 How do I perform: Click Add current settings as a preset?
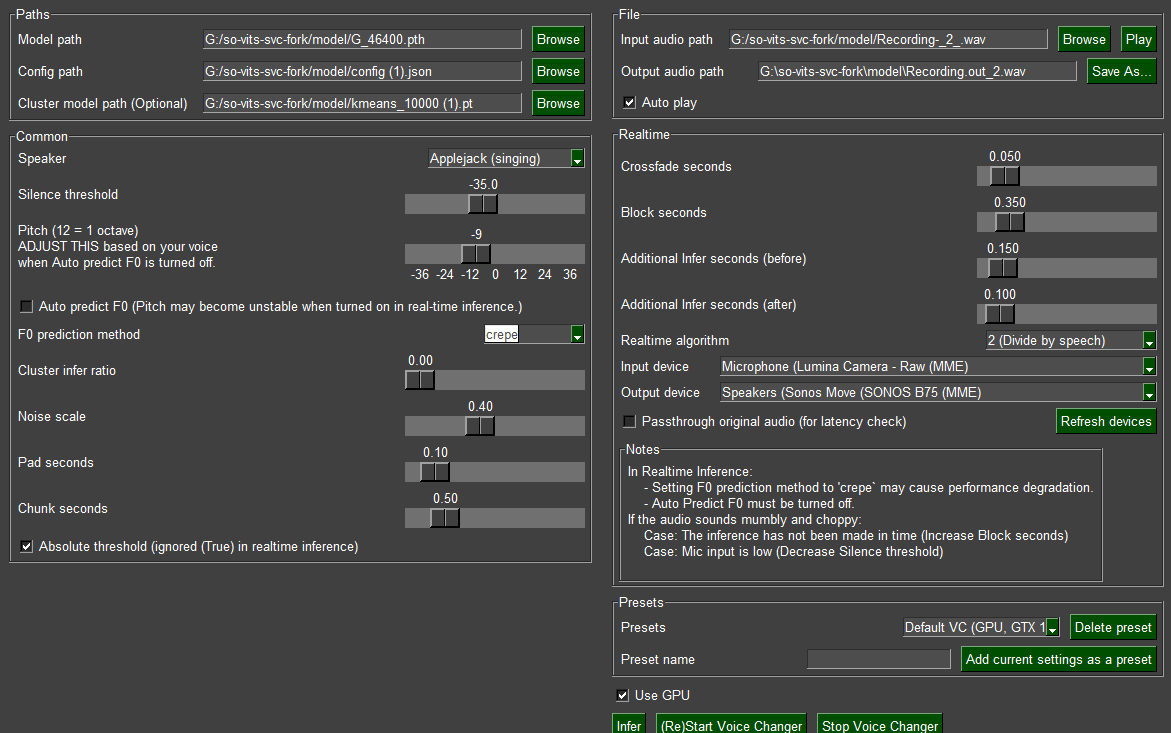(1058, 660)
